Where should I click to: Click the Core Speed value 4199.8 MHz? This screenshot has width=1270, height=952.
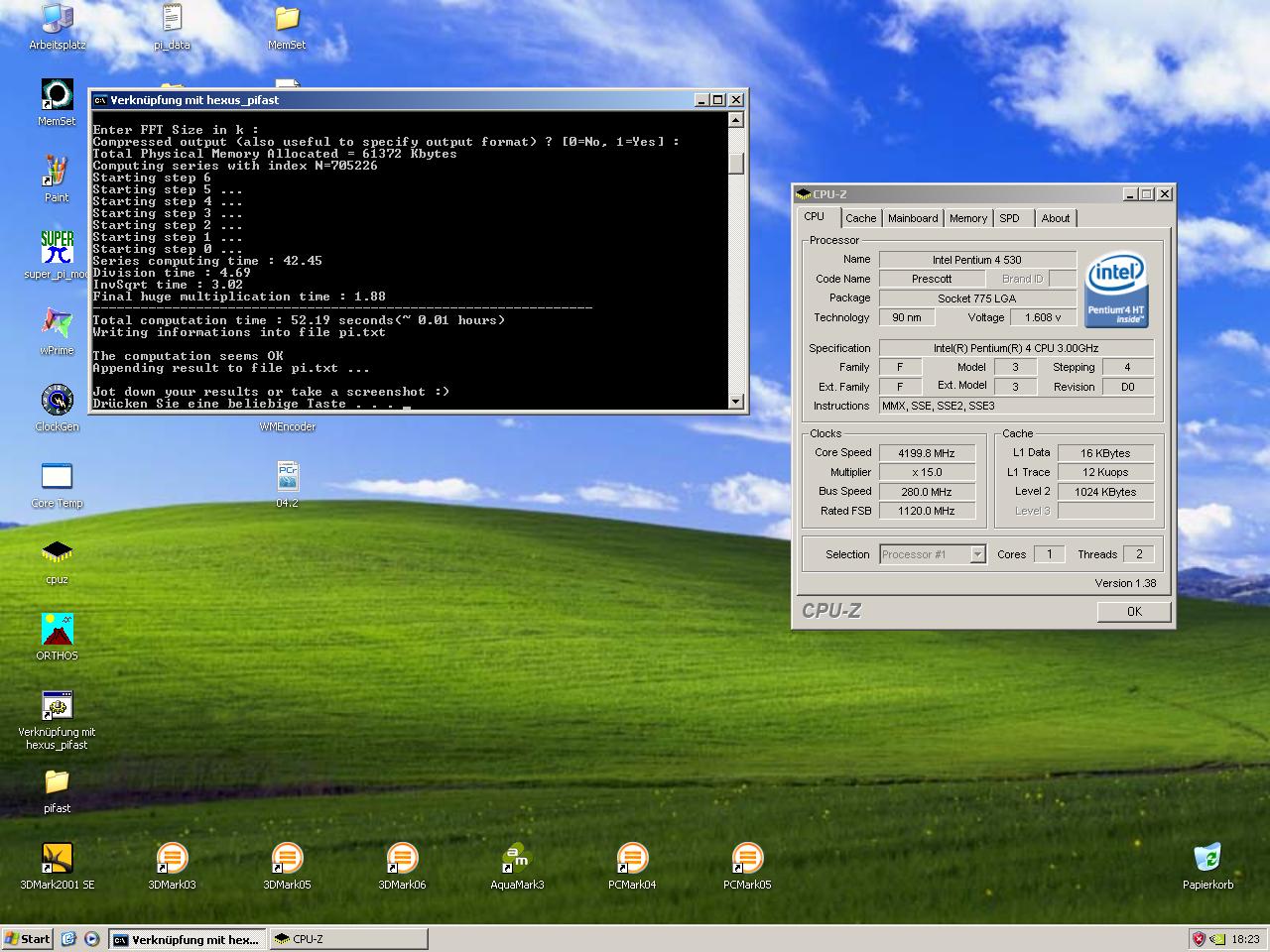(x=926, y=453)
